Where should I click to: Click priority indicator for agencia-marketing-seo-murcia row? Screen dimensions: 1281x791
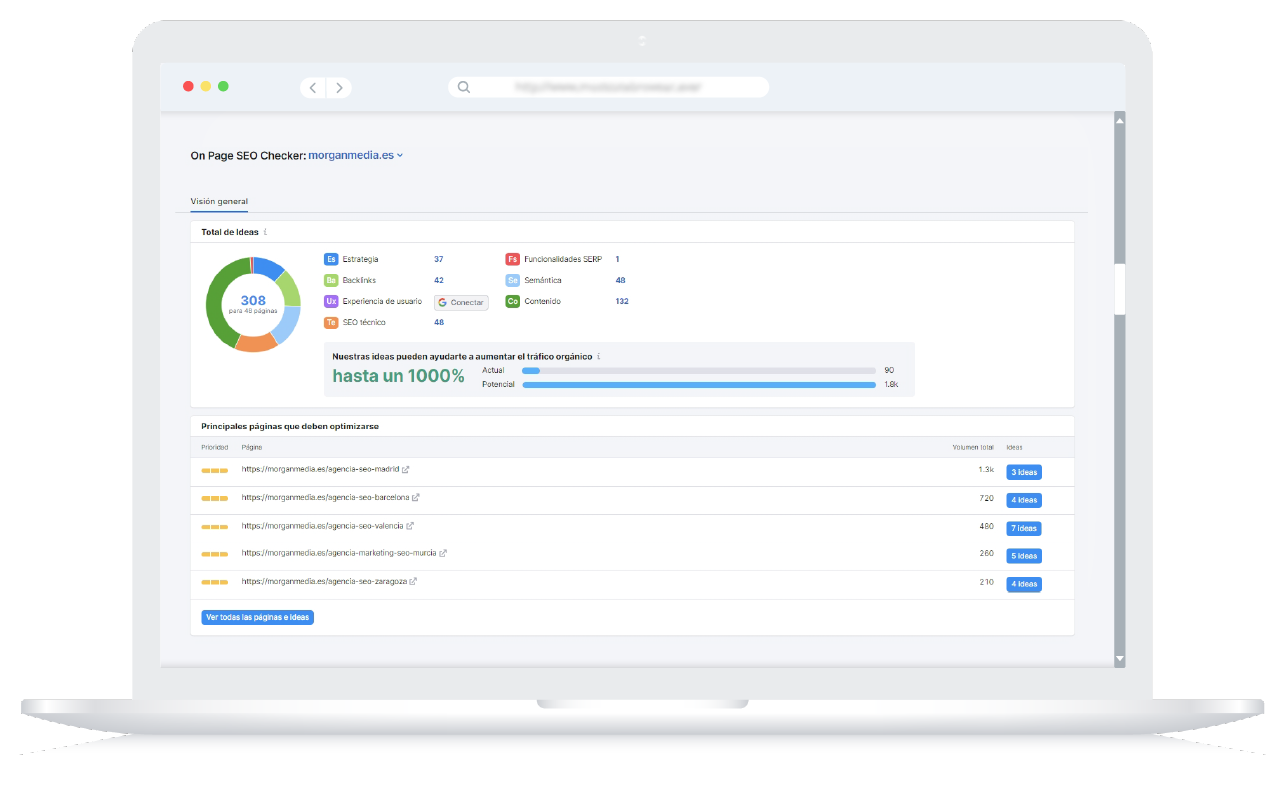tap(214, 554)
